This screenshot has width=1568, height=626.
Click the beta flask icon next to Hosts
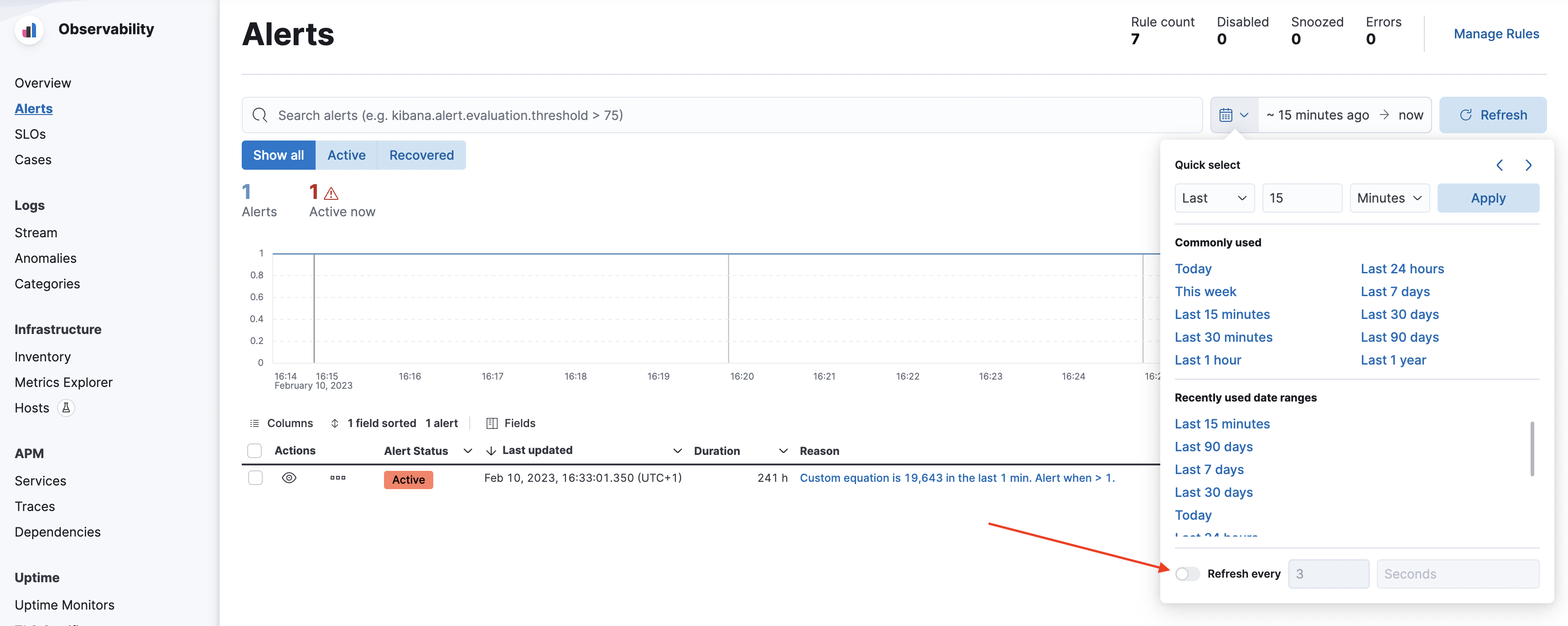click(66, 407)
